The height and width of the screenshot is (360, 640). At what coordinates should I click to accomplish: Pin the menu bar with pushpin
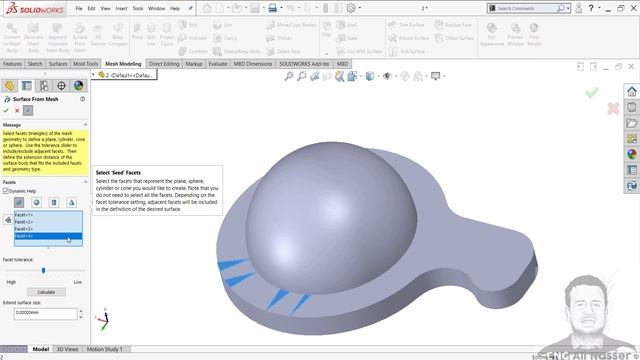(x=190, y=8)
